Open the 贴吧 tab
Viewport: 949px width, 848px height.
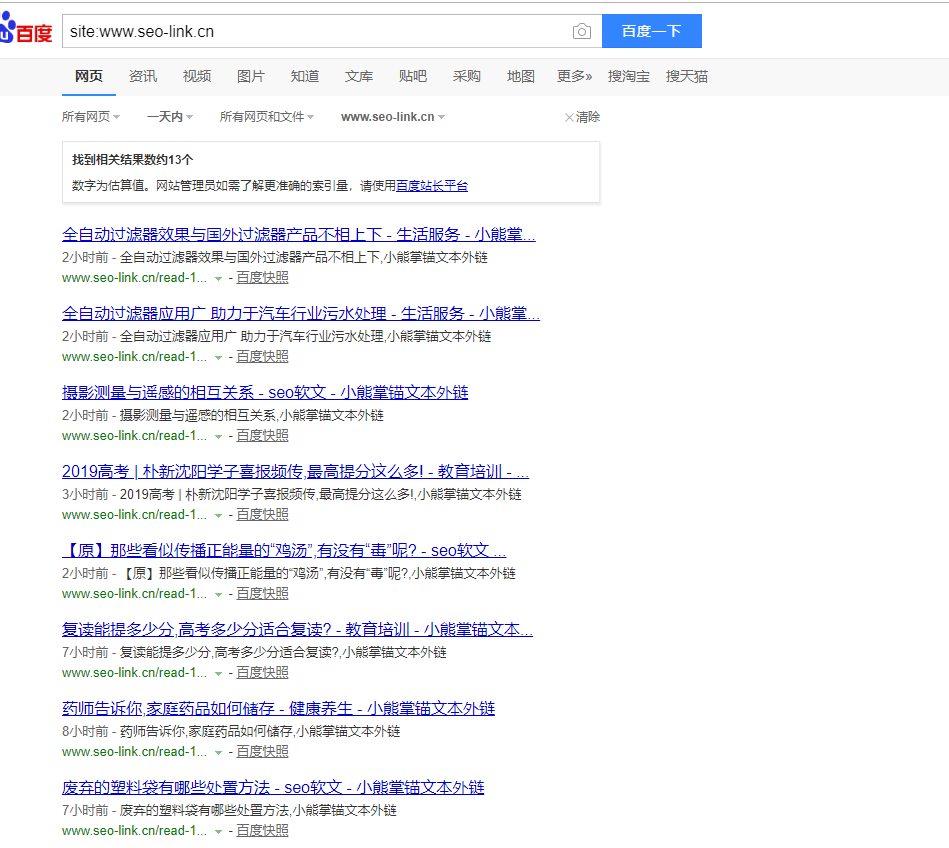413,76
